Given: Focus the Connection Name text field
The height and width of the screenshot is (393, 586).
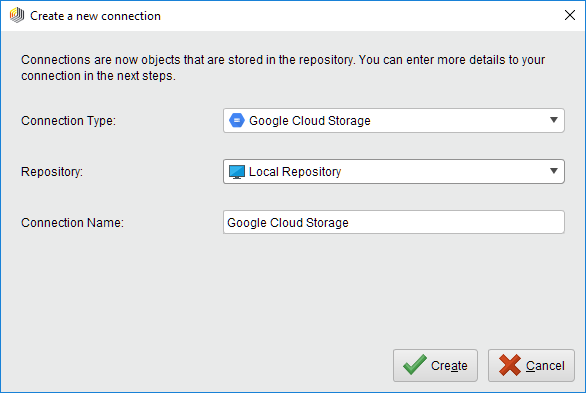Looking at the screenshot, I should coord(394,222).
